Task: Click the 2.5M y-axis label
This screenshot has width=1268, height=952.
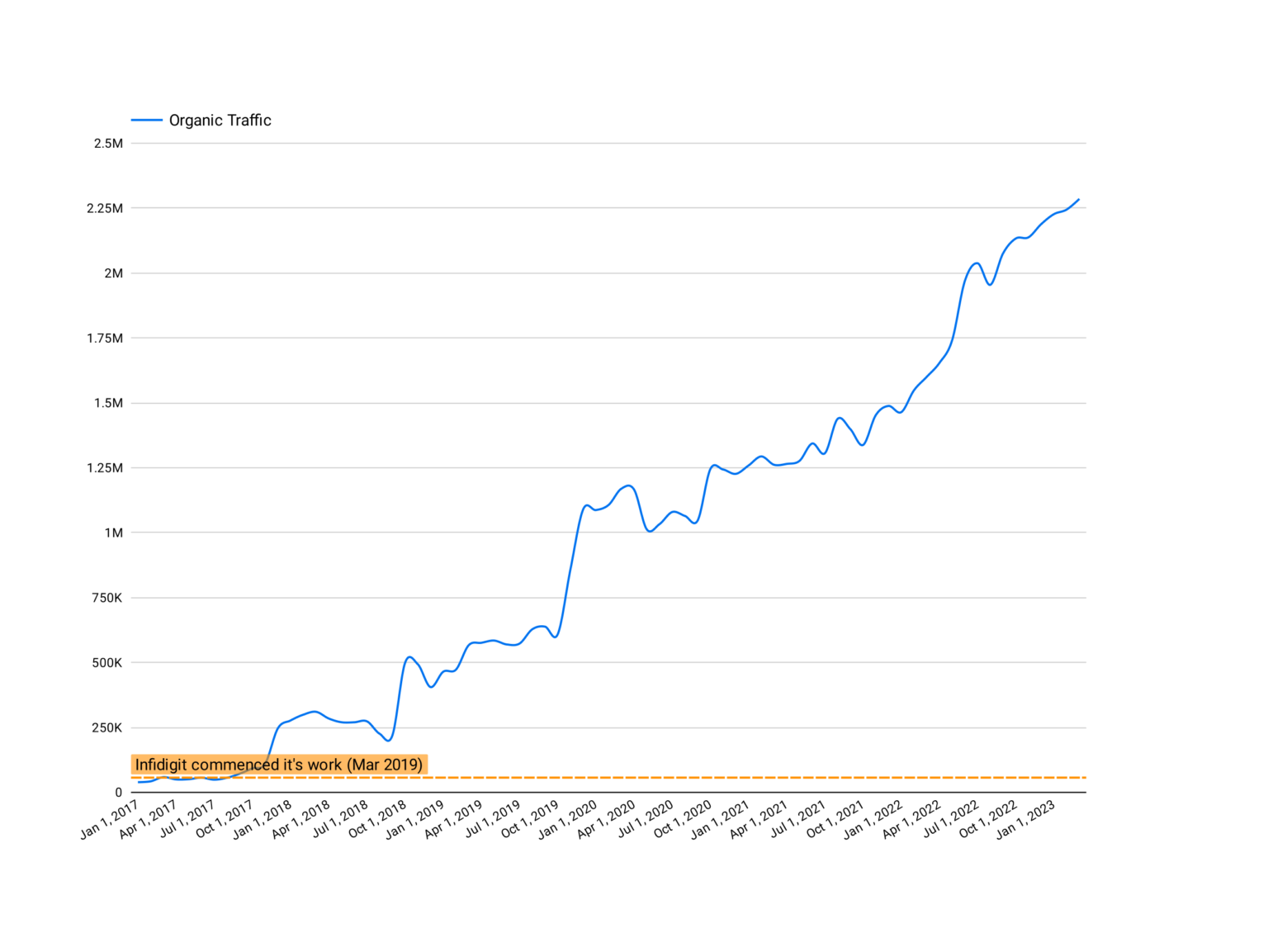Action: (108, 144)
